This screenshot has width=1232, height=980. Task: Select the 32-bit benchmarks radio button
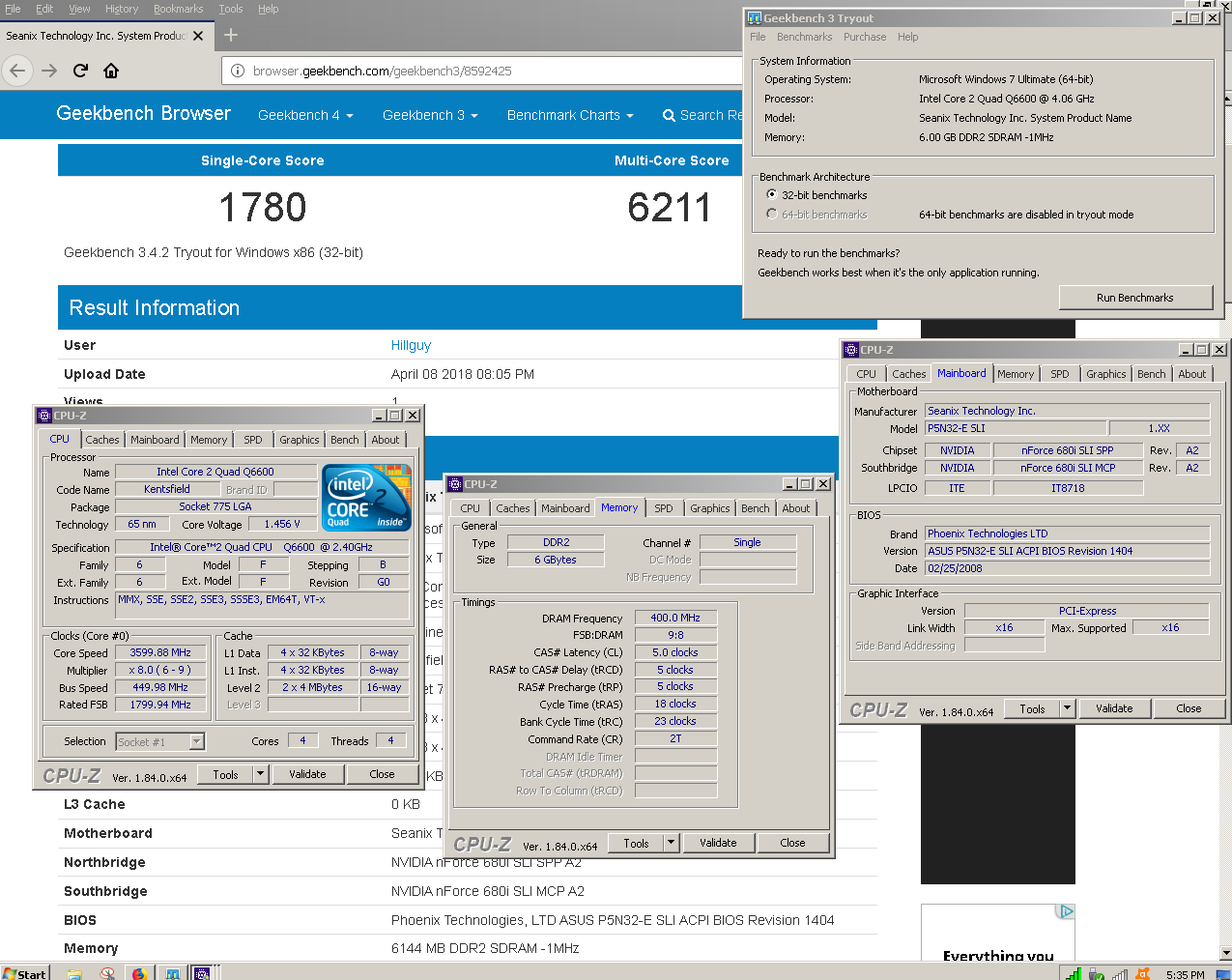771,194
